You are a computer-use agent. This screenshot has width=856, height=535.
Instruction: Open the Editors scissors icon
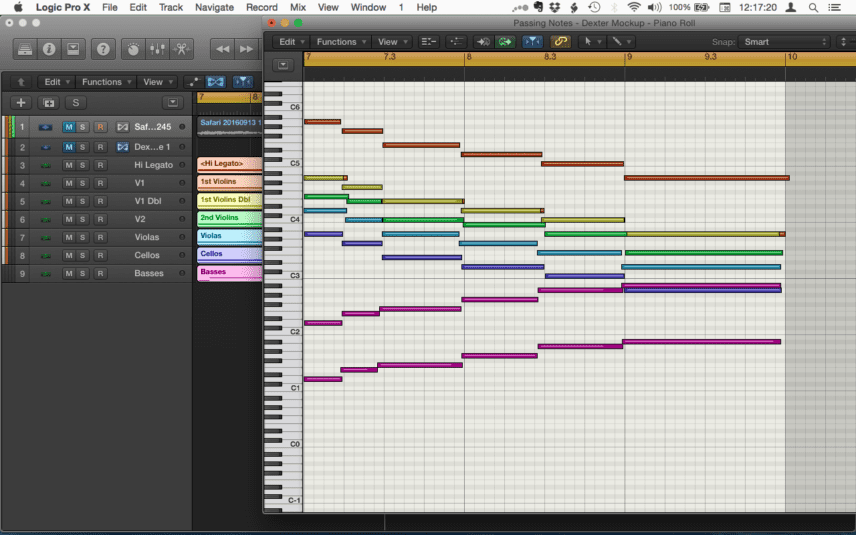pyautogui.click(x=181, y=49)
